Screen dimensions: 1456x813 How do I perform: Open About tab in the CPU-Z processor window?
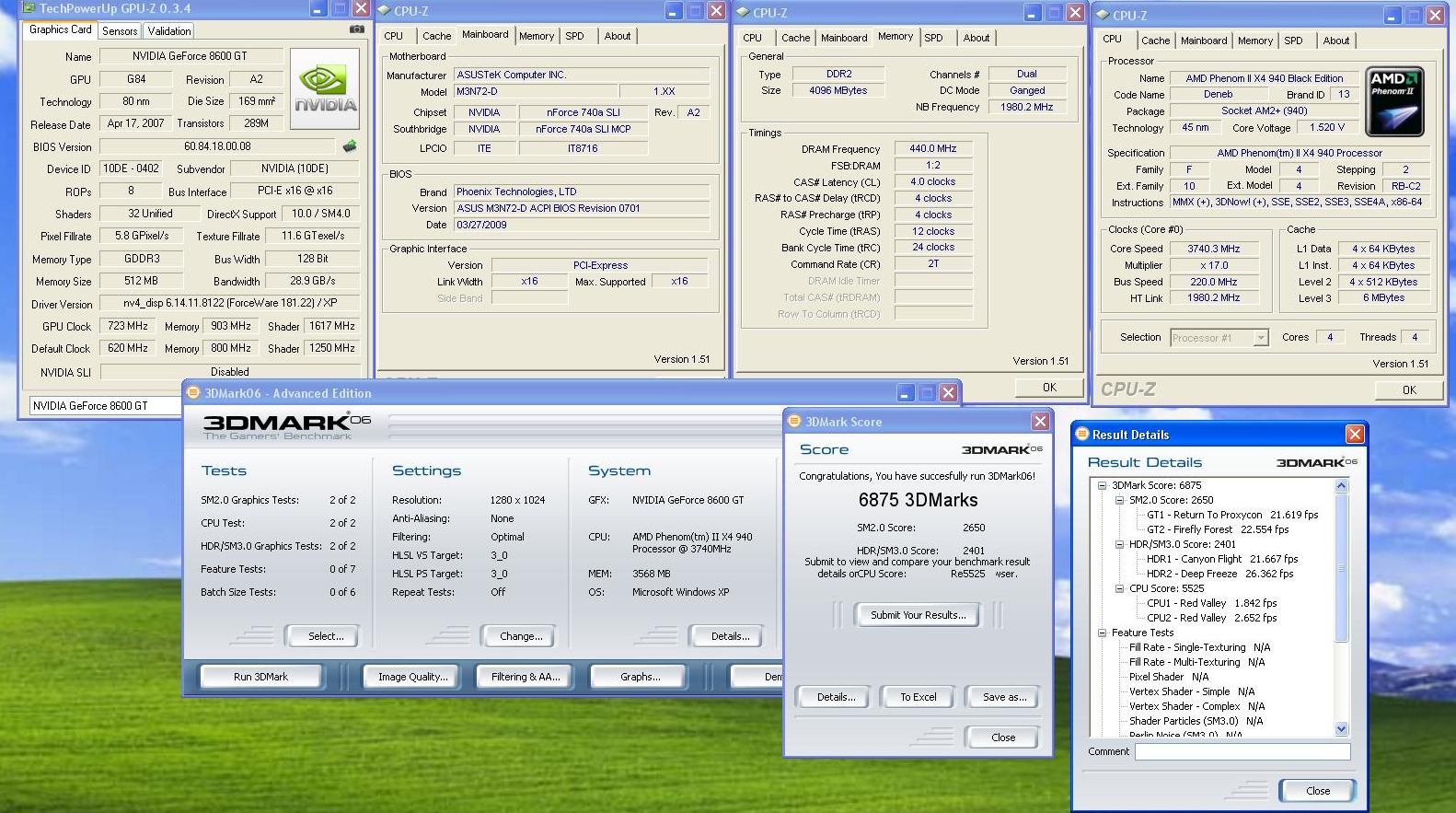pos(1336,41)
